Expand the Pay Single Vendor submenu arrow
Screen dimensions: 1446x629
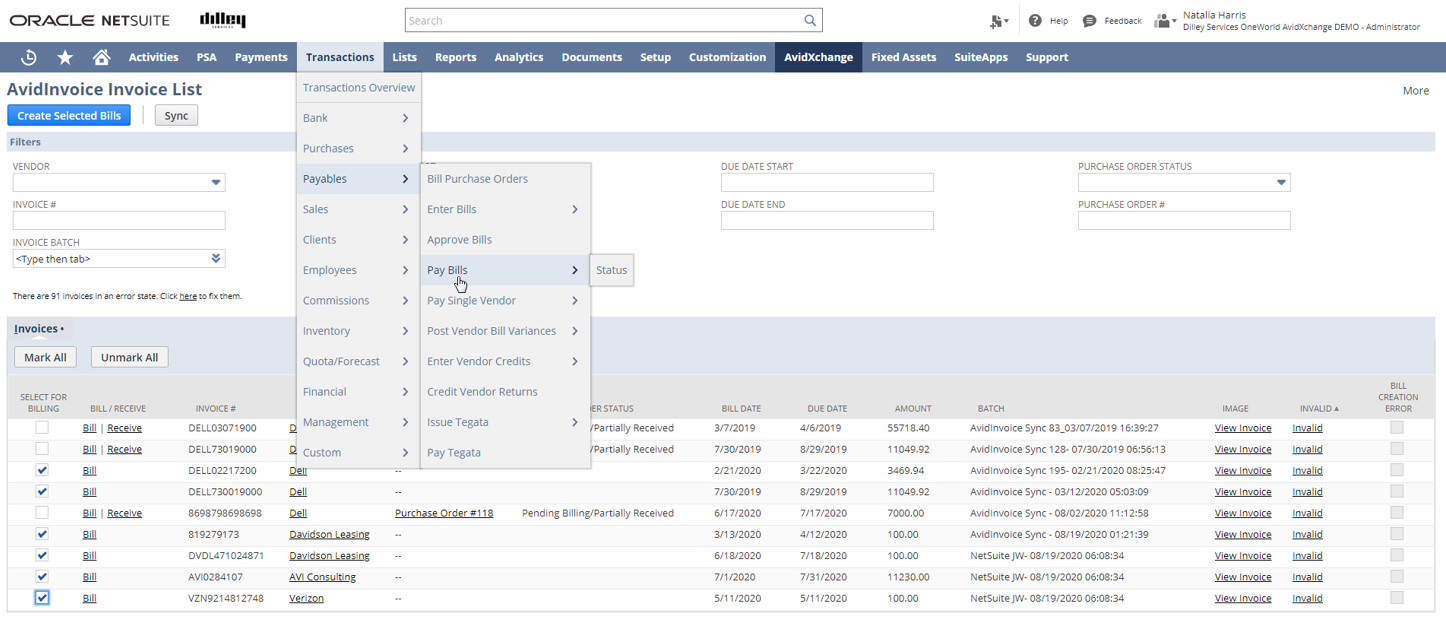(x=575, y=300)
